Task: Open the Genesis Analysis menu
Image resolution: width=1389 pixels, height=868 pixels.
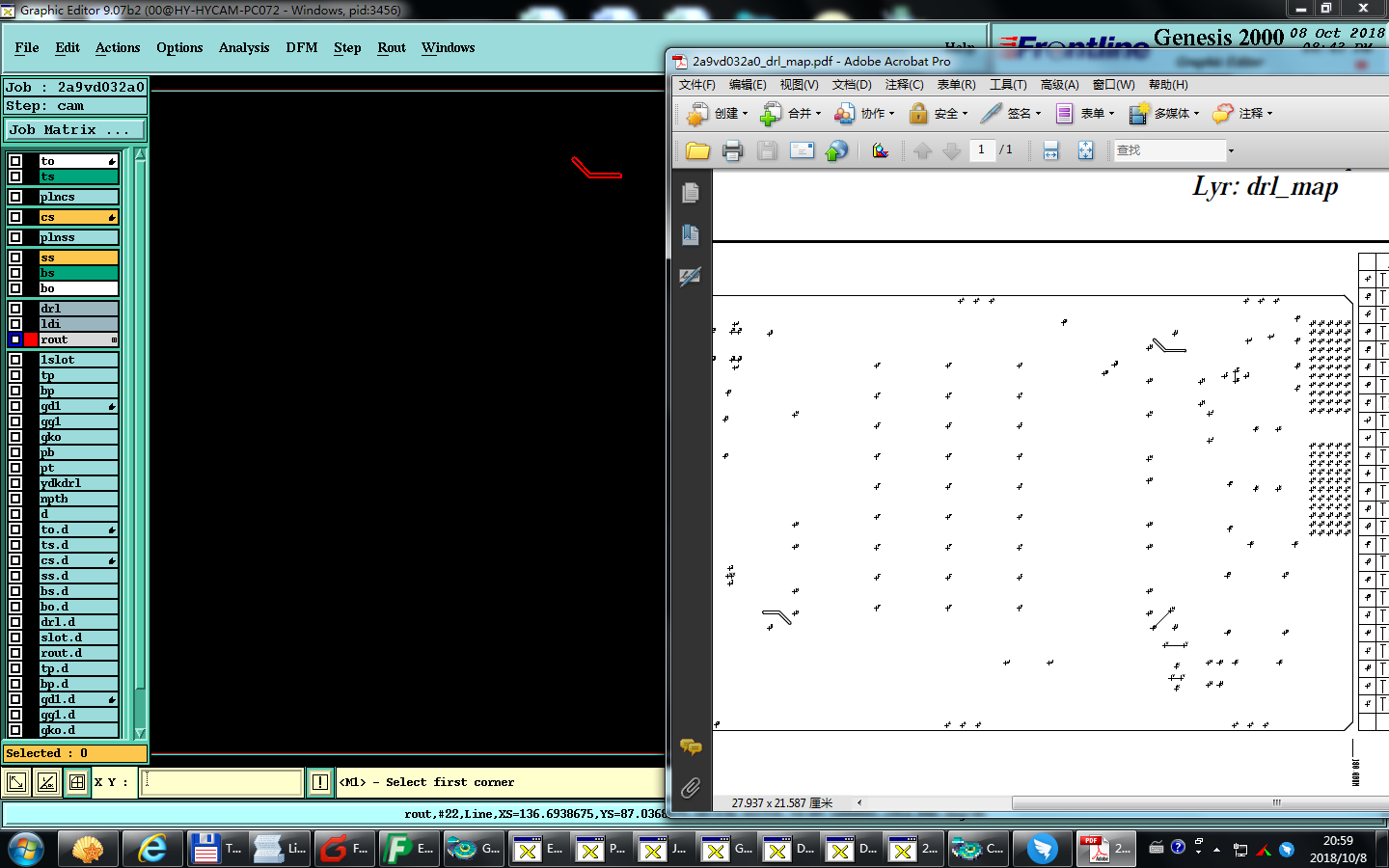Action: coord(244,47)
